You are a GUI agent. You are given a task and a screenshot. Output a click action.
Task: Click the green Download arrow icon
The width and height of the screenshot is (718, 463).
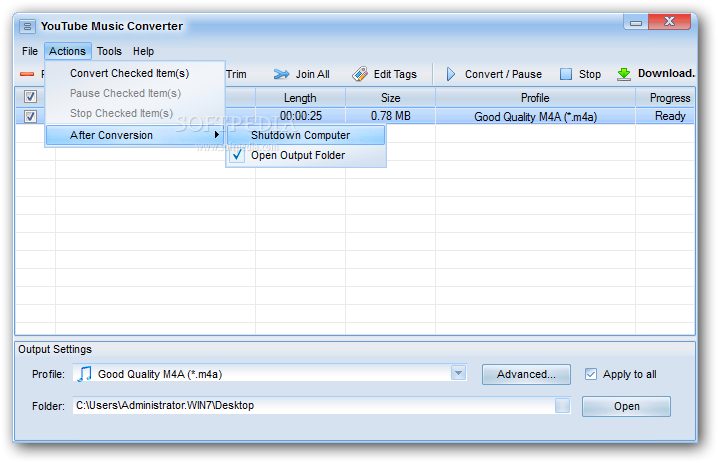624,74
